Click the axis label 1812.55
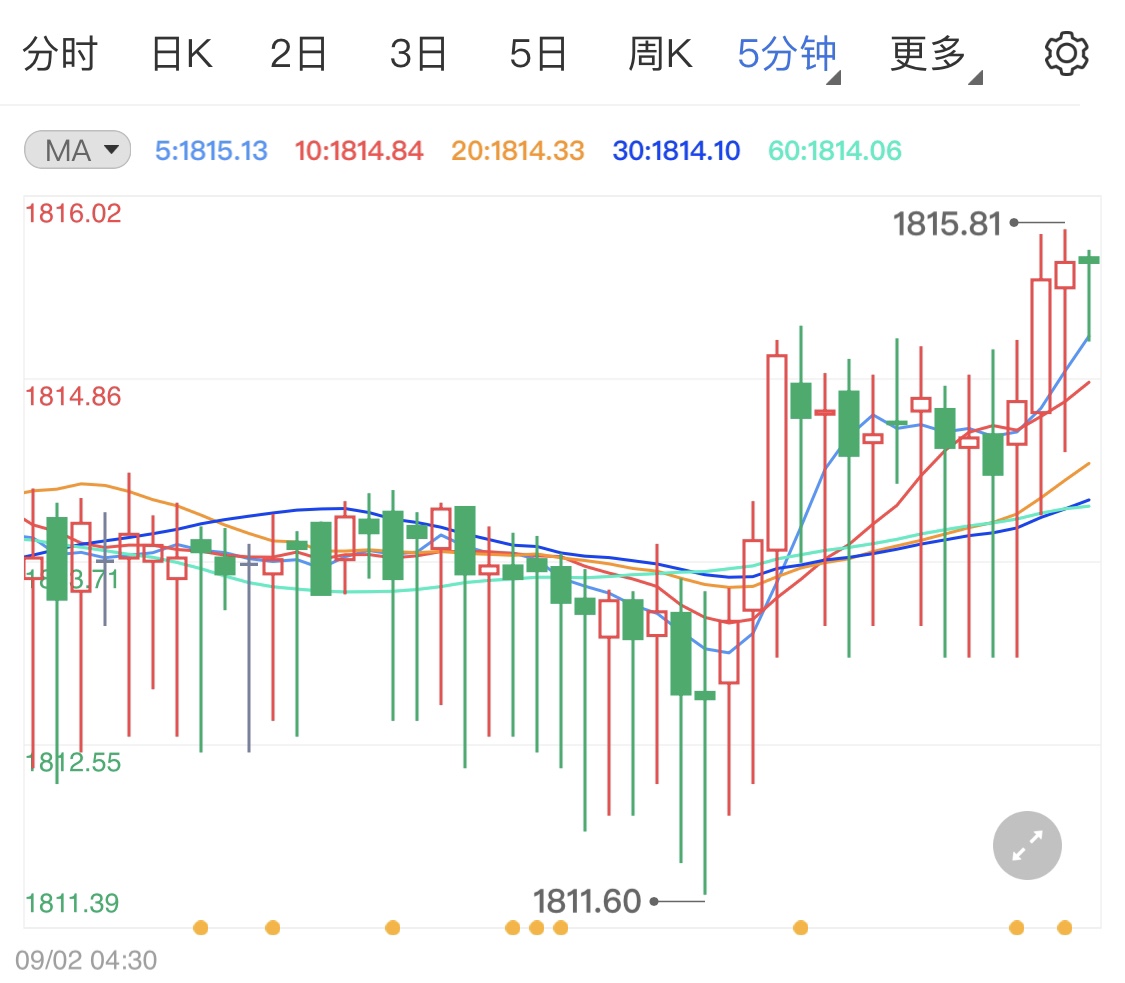The height and width of the screenshot is (983, 1125). (73, 762)
